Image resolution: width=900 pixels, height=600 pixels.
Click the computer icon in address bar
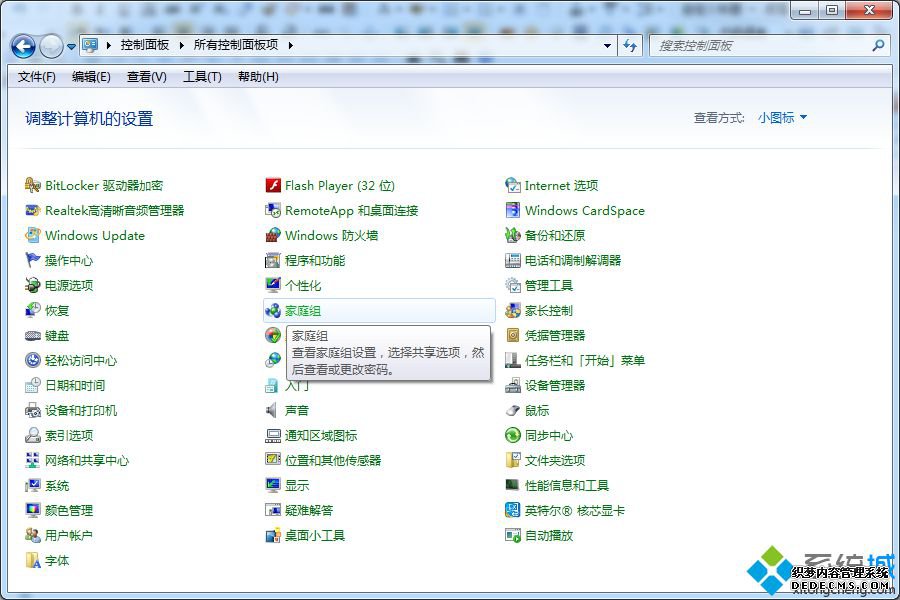click(x=90, y=45)
